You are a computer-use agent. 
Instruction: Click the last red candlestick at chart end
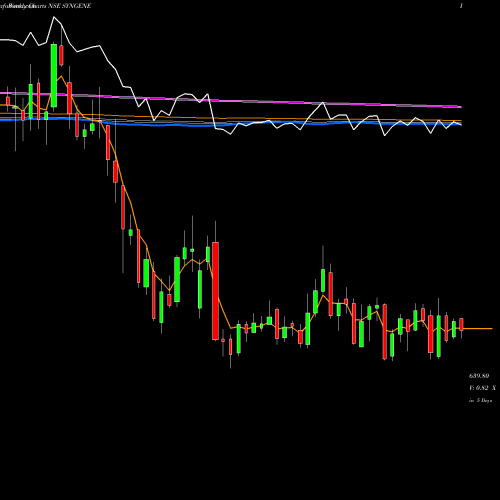pyautogui.click(x=461, y=324)
